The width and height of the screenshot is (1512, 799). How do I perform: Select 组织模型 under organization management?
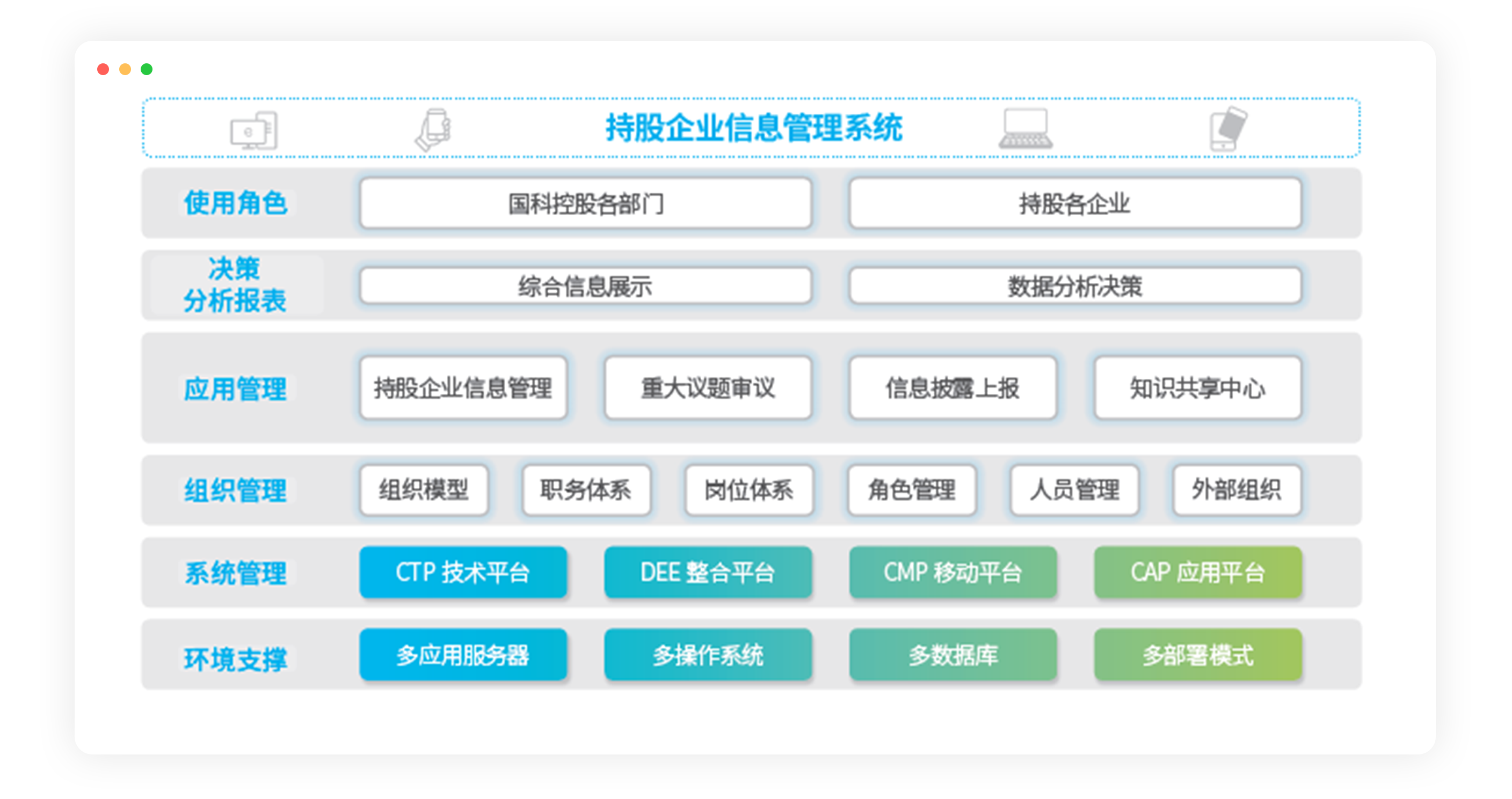(423, 490)
